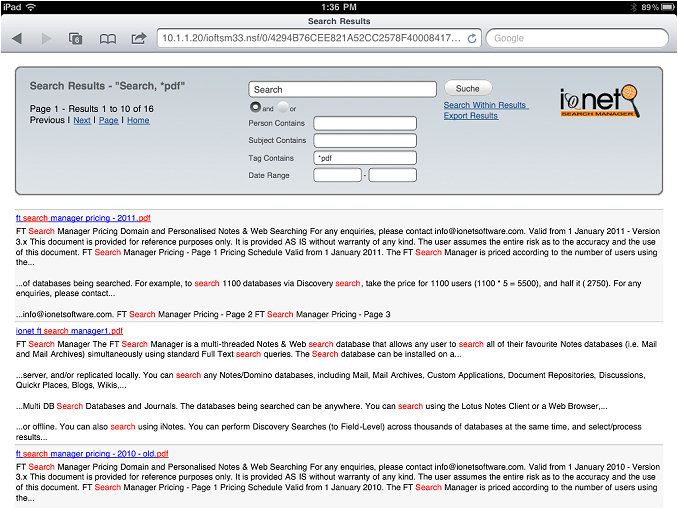Focus the Subject Contains field

[365, 141]
